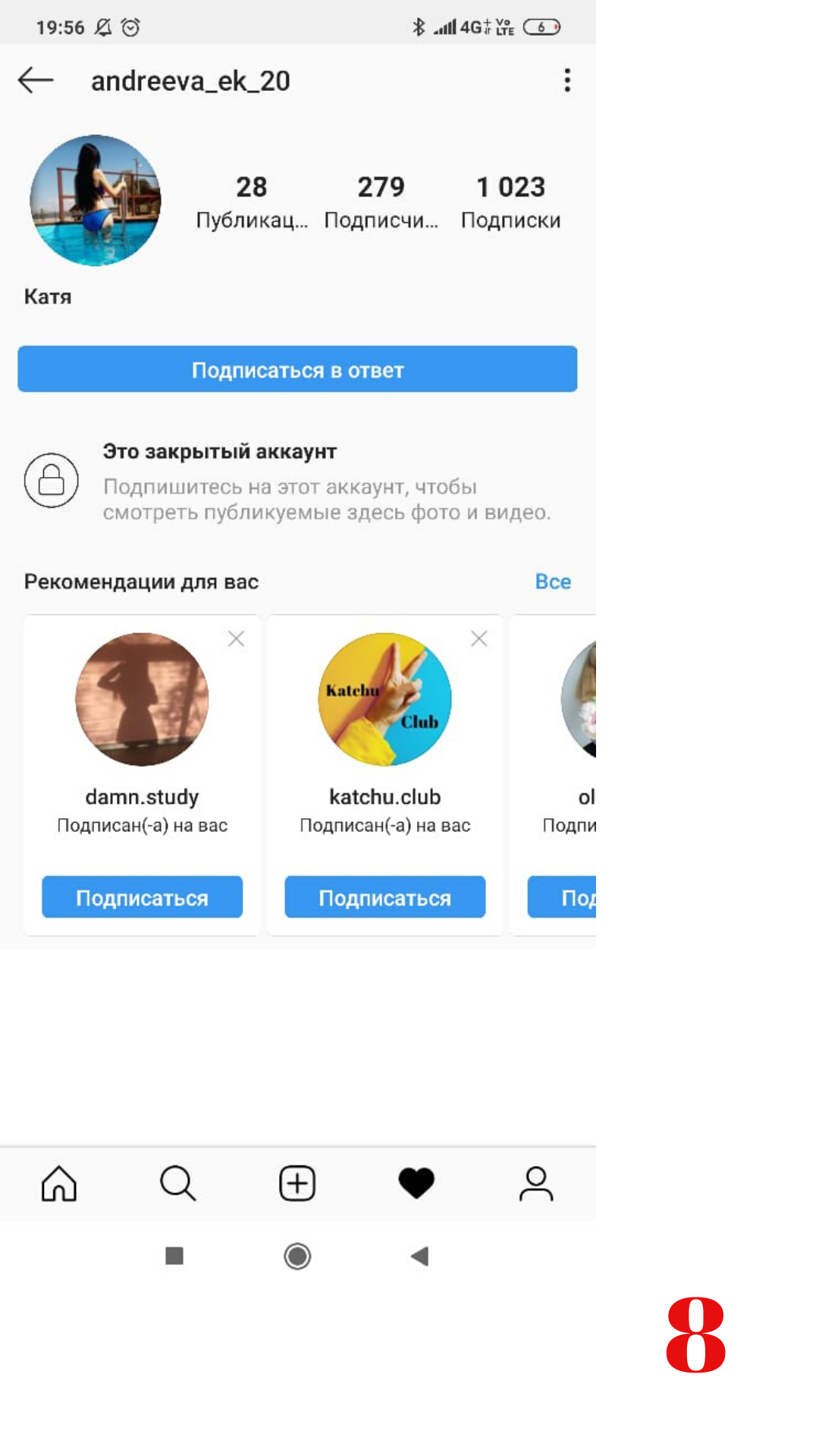819x1456 pixels.
Task: Tap the Android square recents button
Action: coord(174,1257)
